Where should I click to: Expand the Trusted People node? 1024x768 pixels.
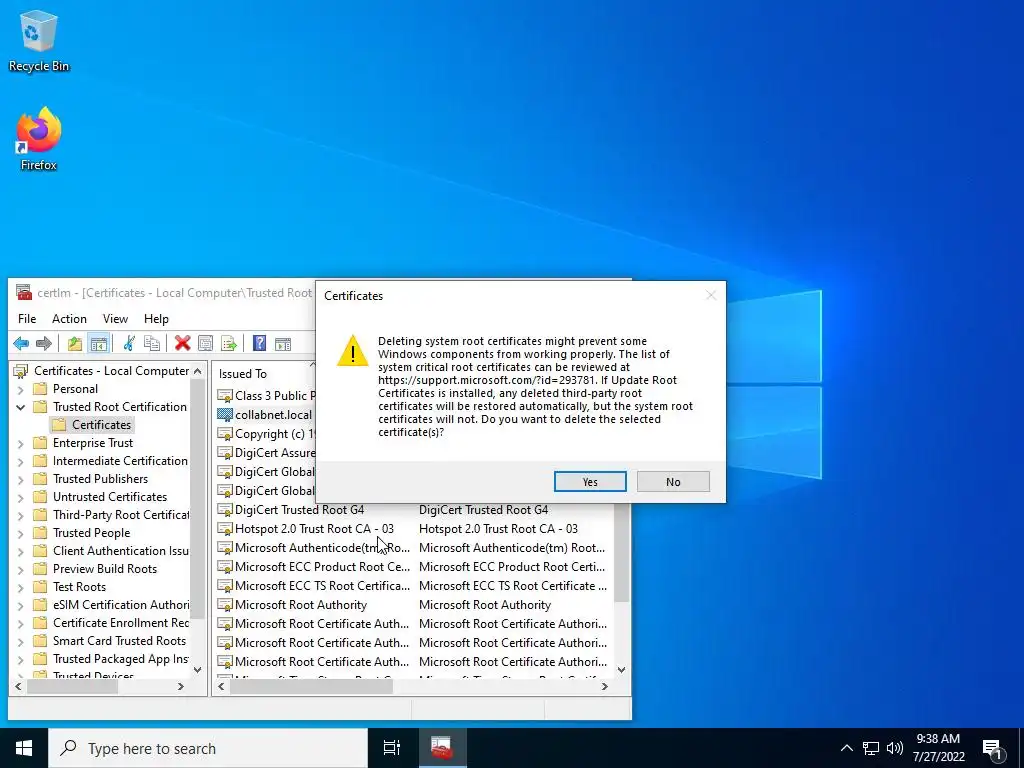(x=20, y=534)
